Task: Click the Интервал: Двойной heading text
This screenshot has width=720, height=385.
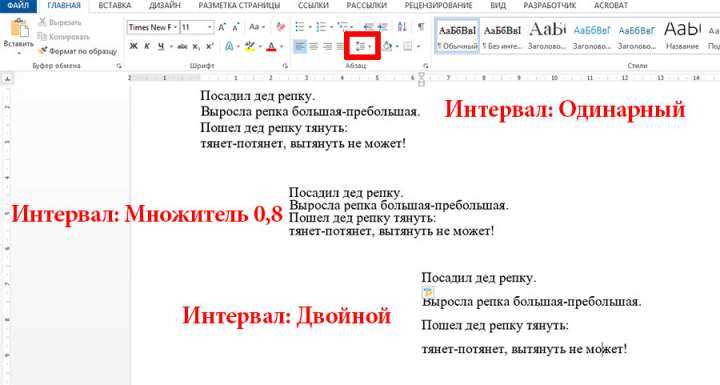Action: point(287,316)
